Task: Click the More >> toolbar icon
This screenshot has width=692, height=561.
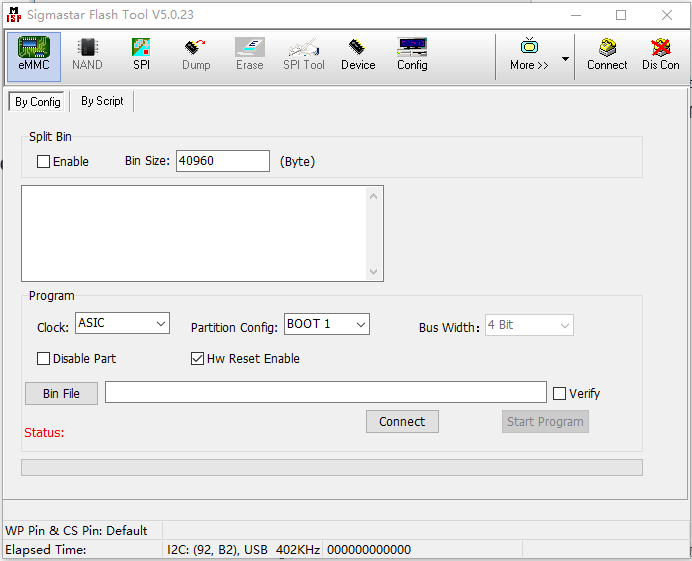Action: (x=529, y=55)
